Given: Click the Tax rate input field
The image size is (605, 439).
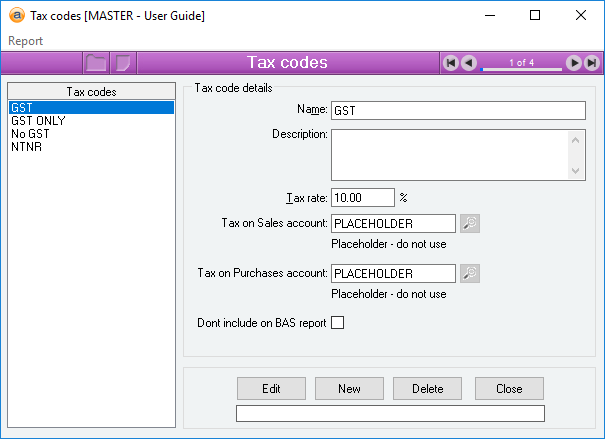Looking at the screenshot, I should tap(362, 197).
